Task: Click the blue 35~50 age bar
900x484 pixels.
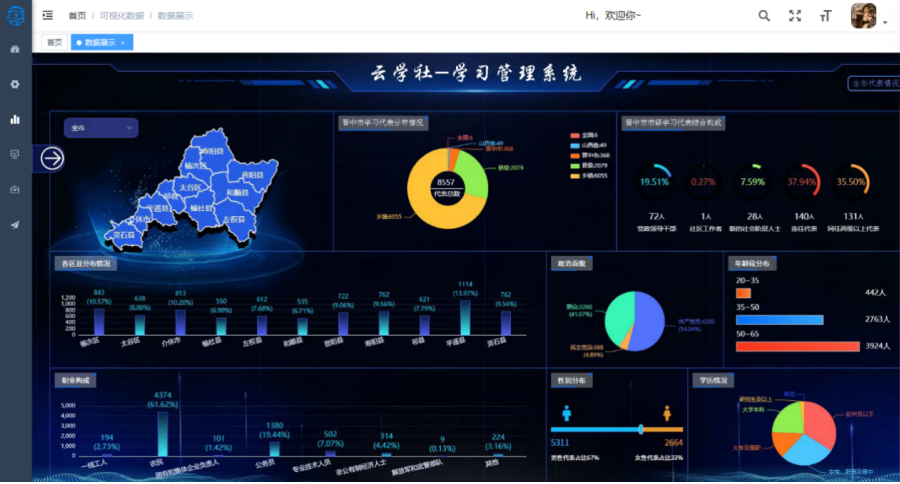Action: click(780, 320)
